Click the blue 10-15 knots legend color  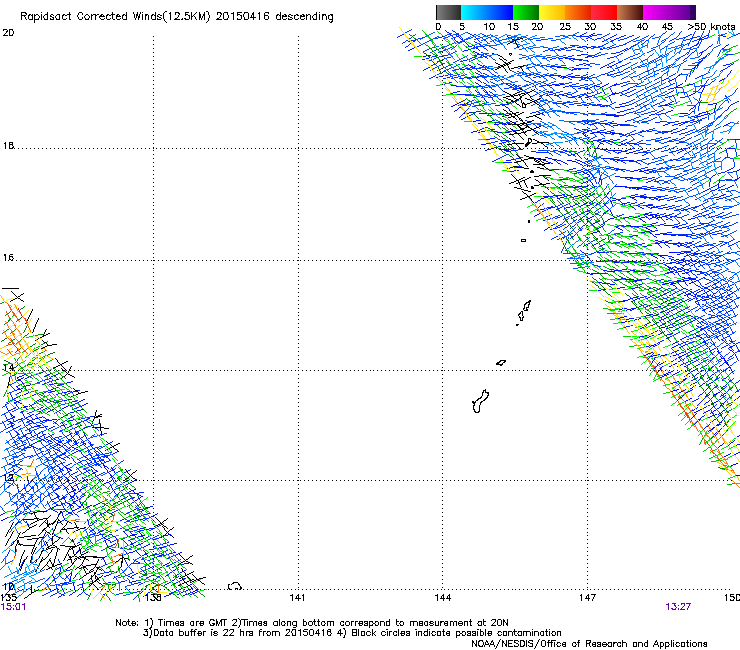(x=500, y=12)
